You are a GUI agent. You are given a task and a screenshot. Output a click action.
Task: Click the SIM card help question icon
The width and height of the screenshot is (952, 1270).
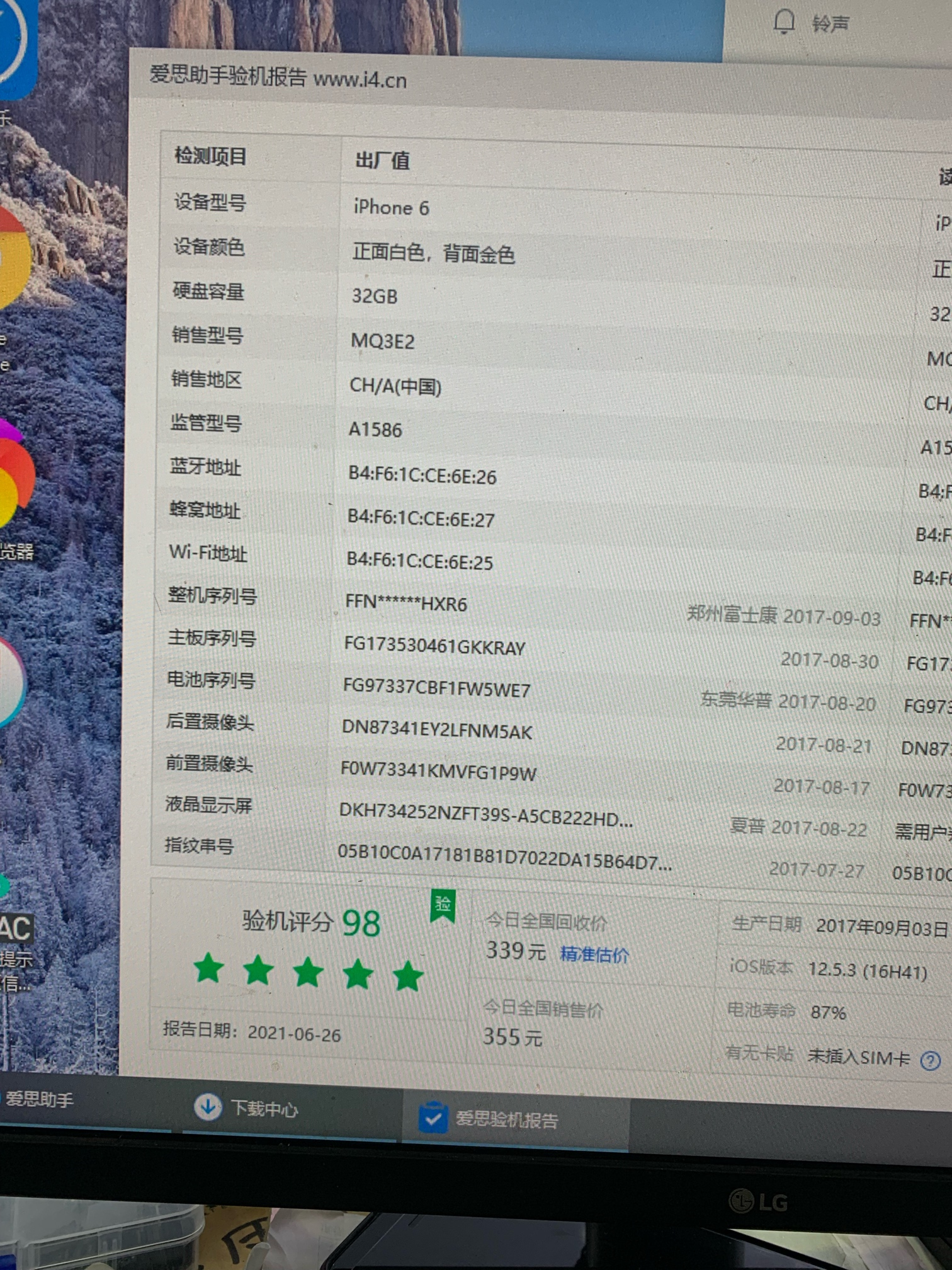click(930, 1061)
